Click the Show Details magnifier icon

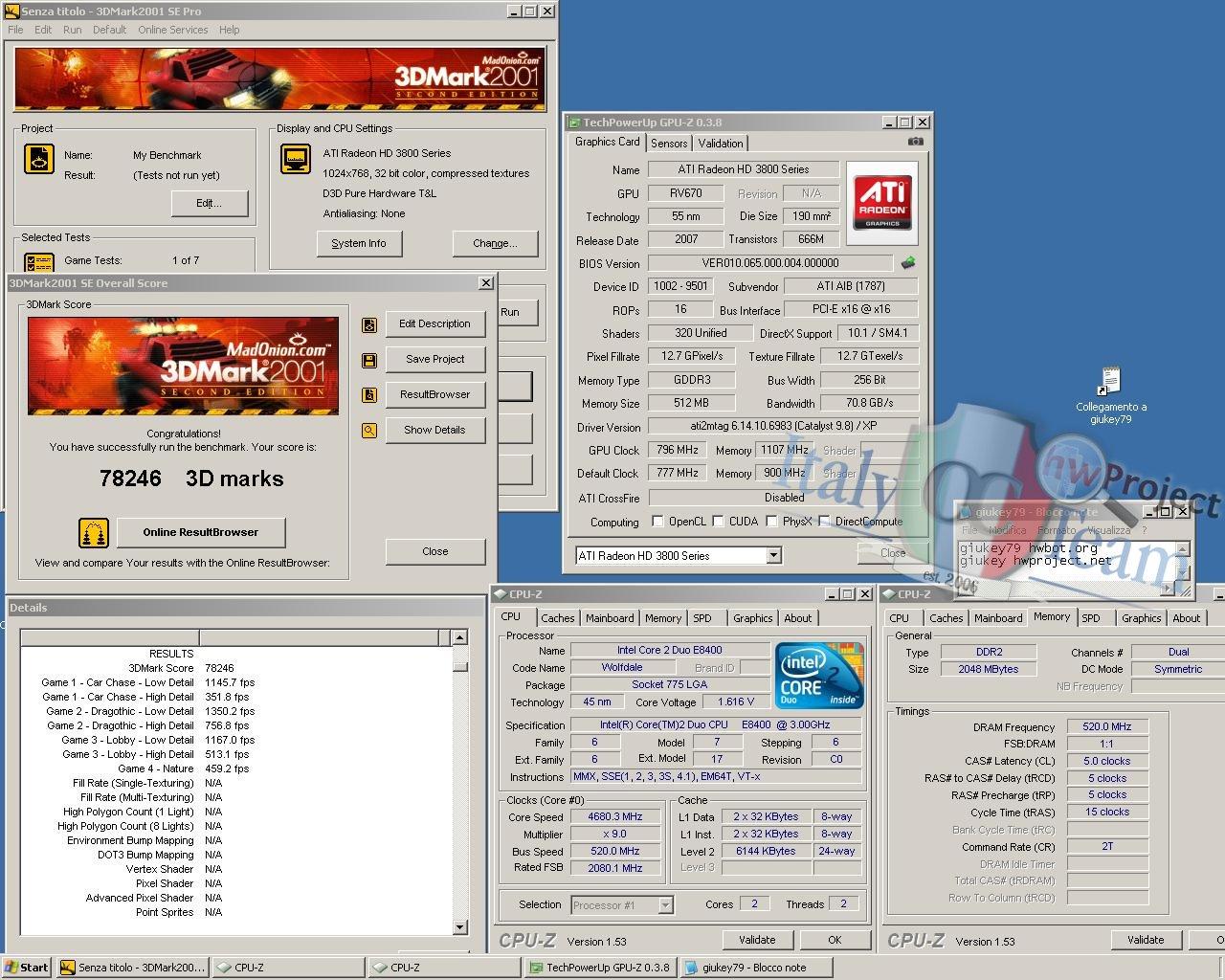point(369,431)
